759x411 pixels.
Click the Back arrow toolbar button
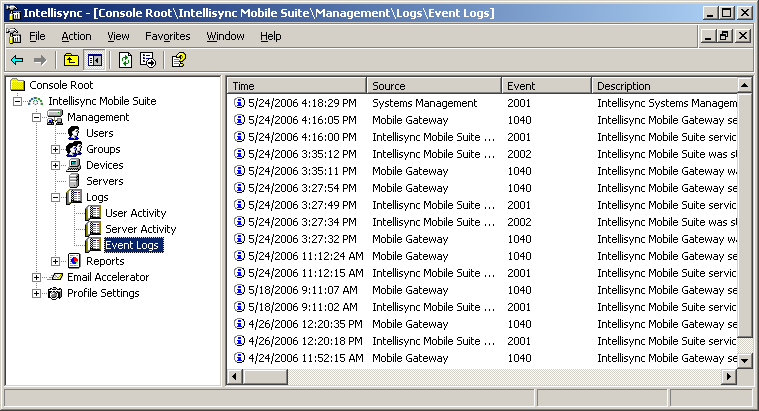(17, 60)
